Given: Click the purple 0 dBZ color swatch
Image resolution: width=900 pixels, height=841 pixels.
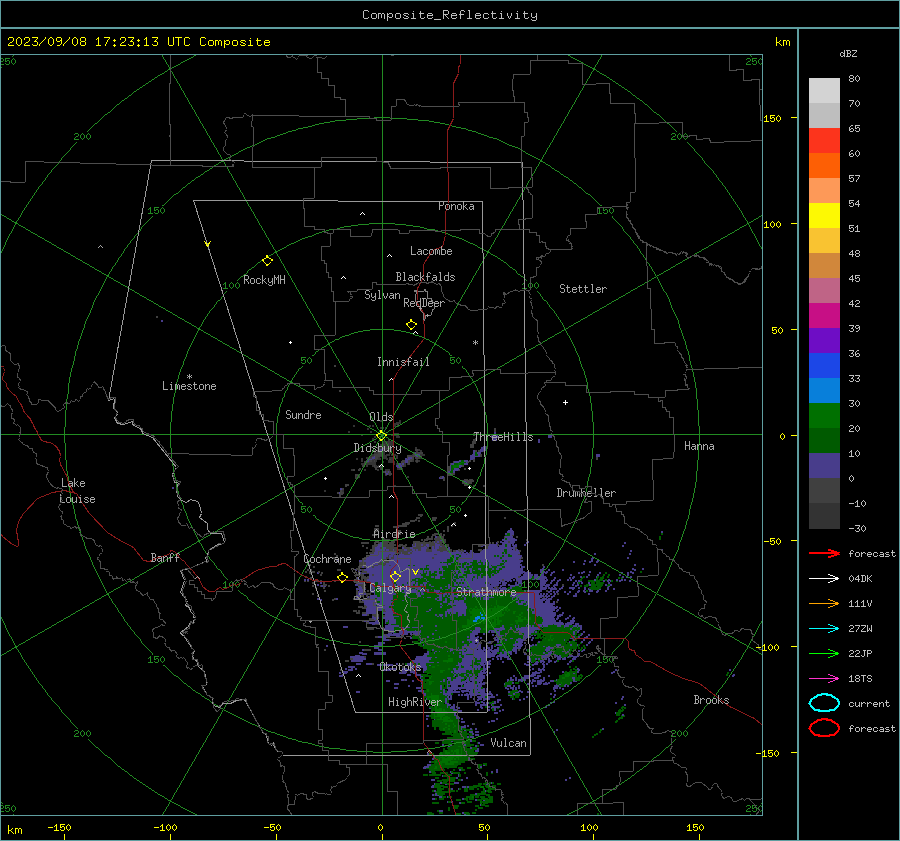Looking at the screenshot, I should [824, 466].
